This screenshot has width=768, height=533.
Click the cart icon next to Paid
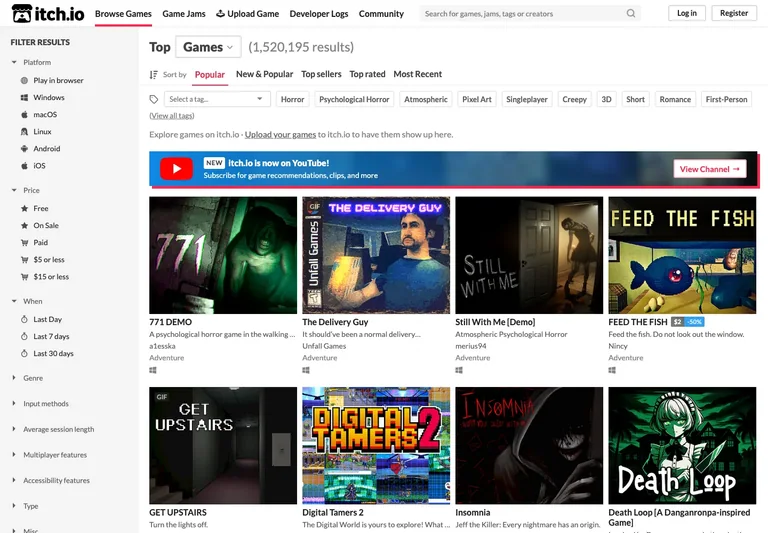coord(24,242)
